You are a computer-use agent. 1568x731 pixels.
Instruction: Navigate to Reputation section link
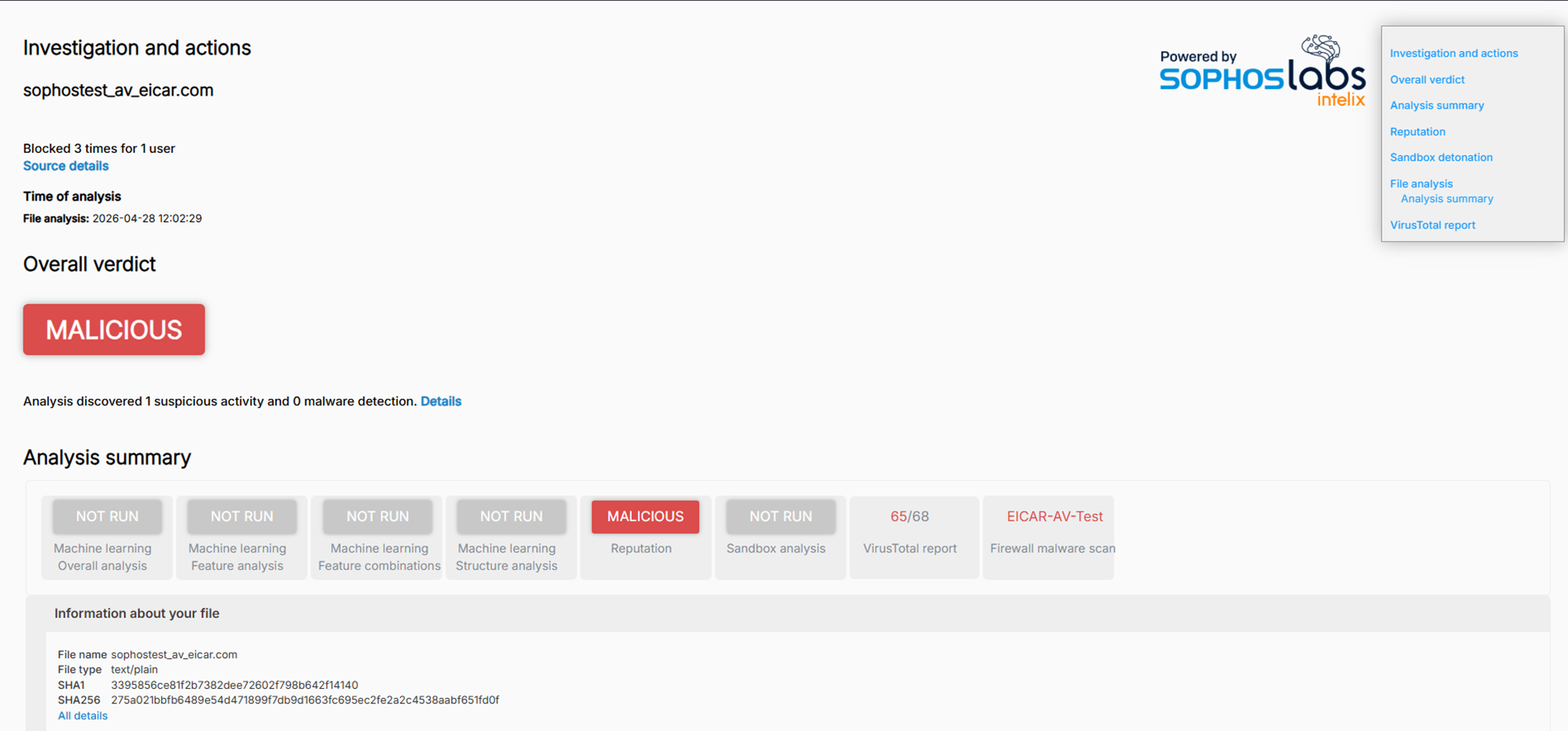[x=1417, y=132]
